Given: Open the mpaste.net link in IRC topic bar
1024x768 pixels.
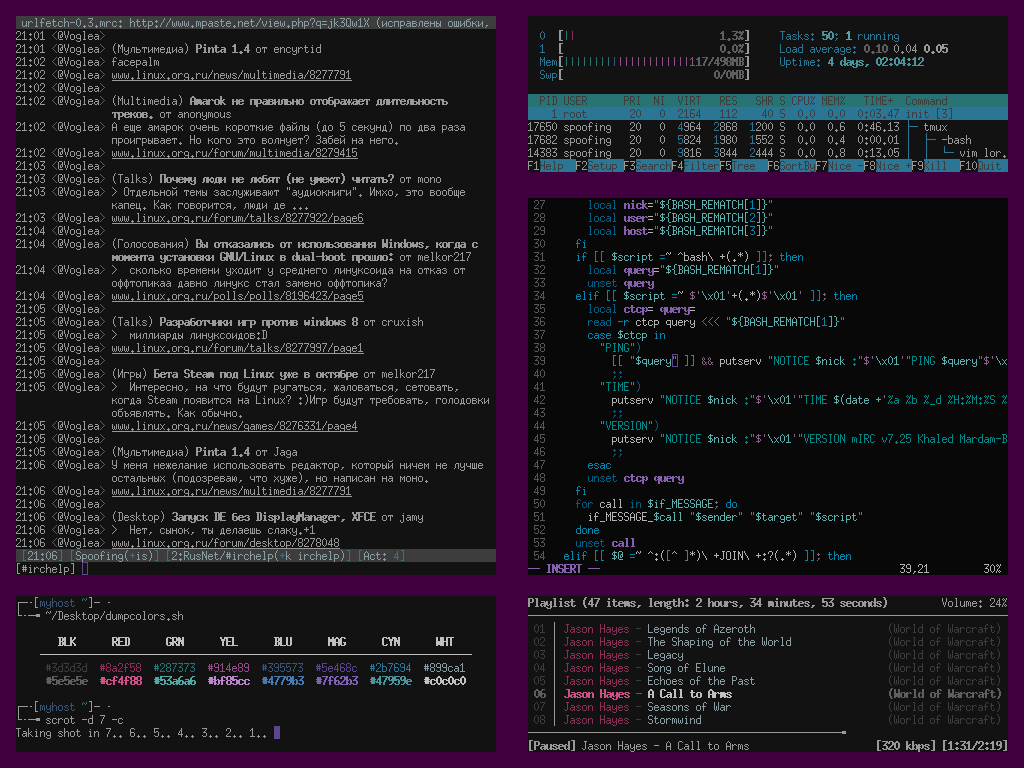Looking at the screenshot, I should point(249,23).
